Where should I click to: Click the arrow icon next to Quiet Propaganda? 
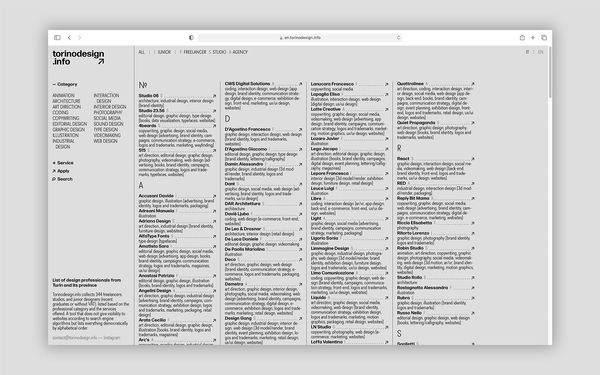pyautogui.click(x=473, y=123)
